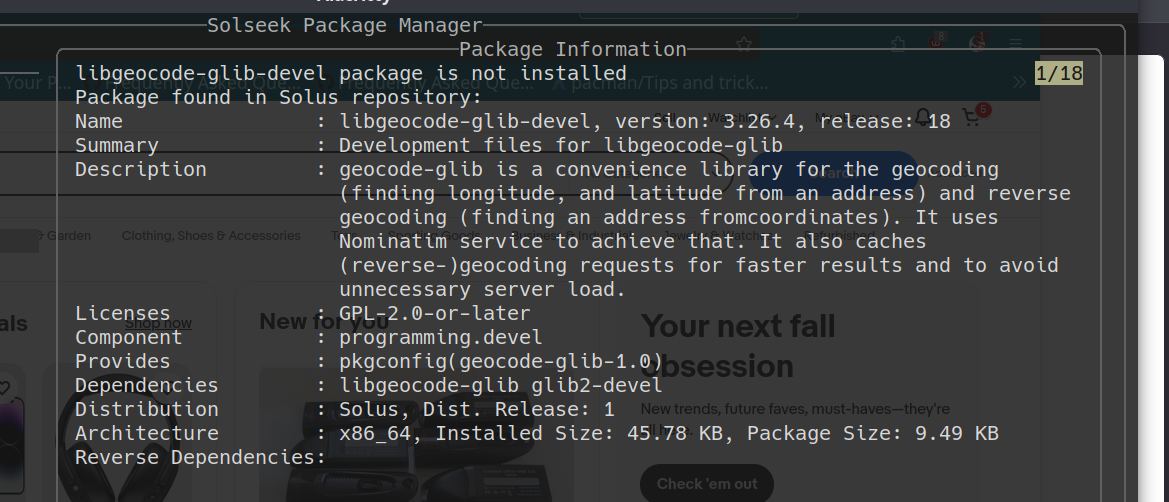The height and width of the screenshot is (502, 1169).
Task: Open the browser hamburger menu
Action: pos(1015,43)
